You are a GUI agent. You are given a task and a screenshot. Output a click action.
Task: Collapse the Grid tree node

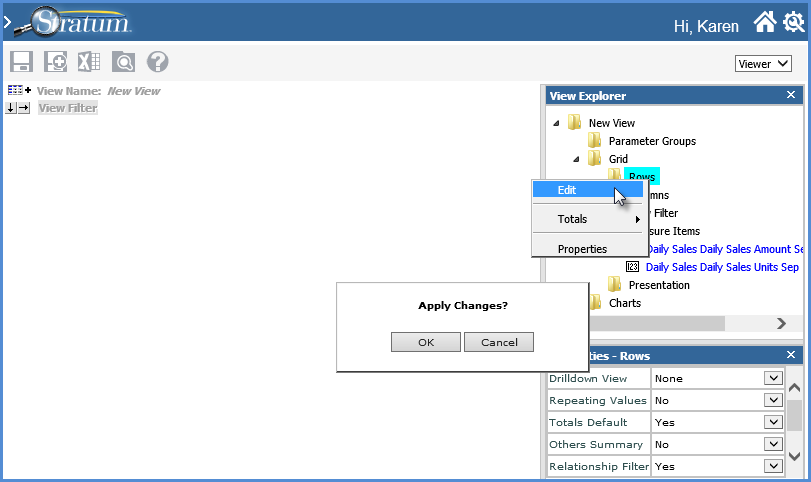point(576,159)
